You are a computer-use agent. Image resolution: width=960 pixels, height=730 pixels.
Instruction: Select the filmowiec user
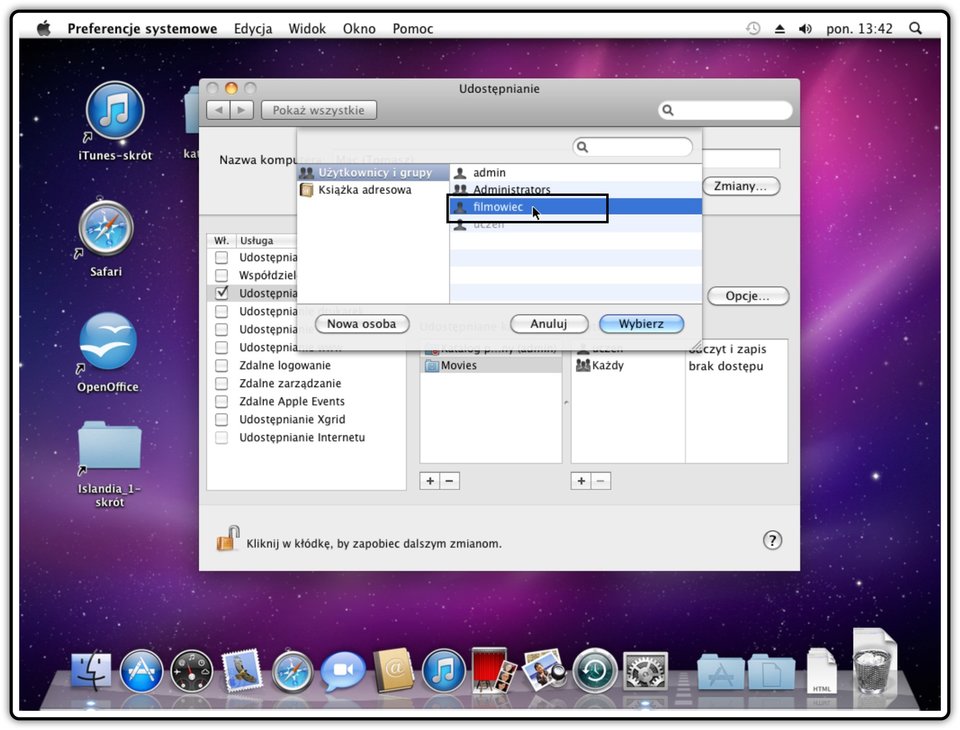click(x=576, y=207)
